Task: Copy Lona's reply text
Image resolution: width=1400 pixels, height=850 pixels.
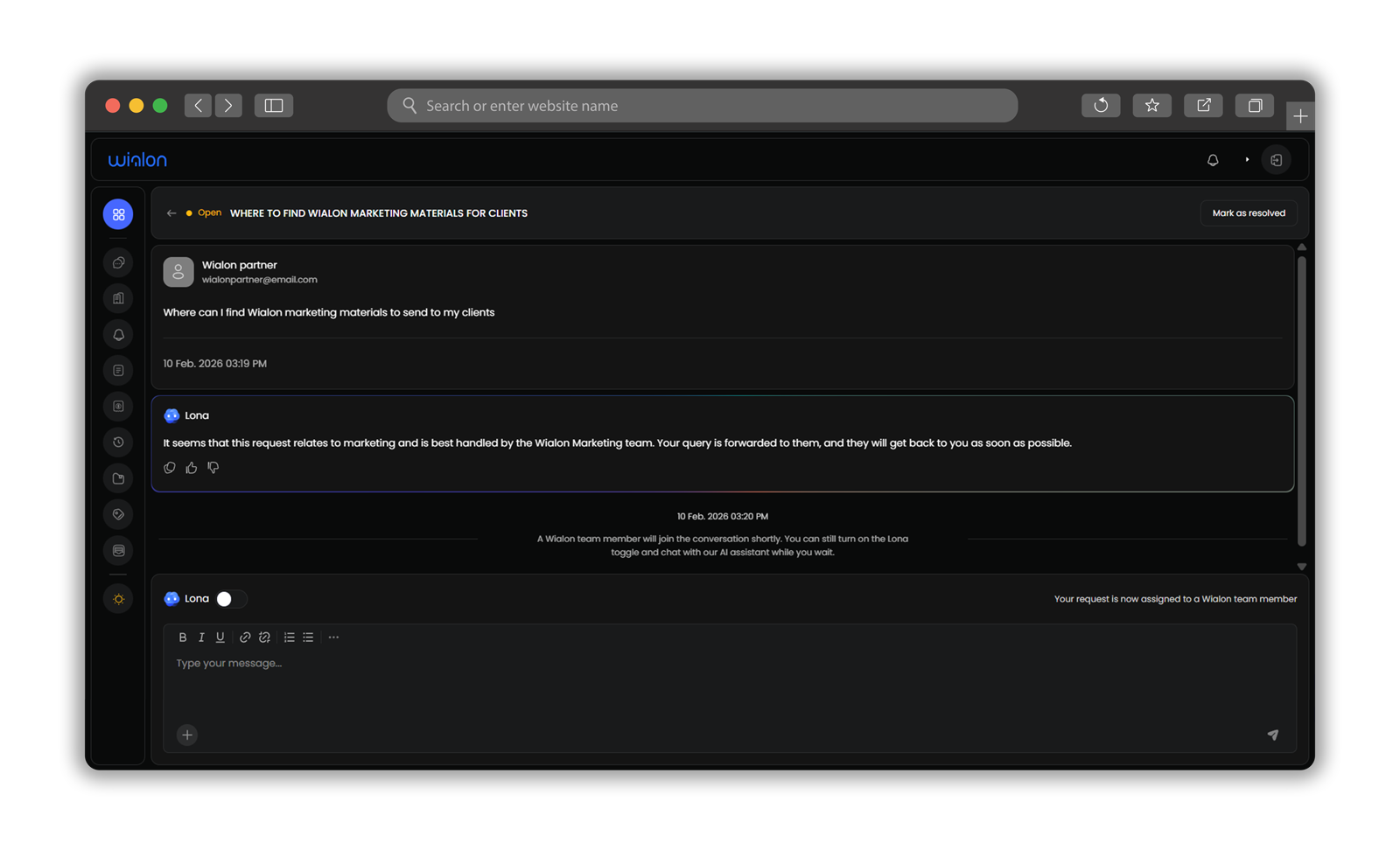Action: click(x=170, y=468)
